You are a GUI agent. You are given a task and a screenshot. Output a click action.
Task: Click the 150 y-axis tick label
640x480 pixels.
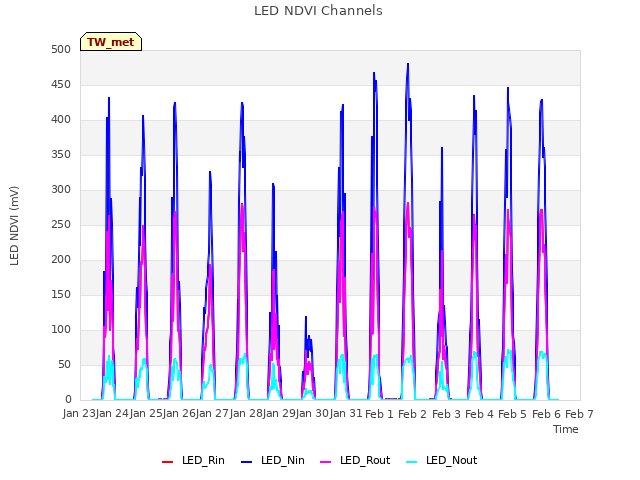click(61, 295)
